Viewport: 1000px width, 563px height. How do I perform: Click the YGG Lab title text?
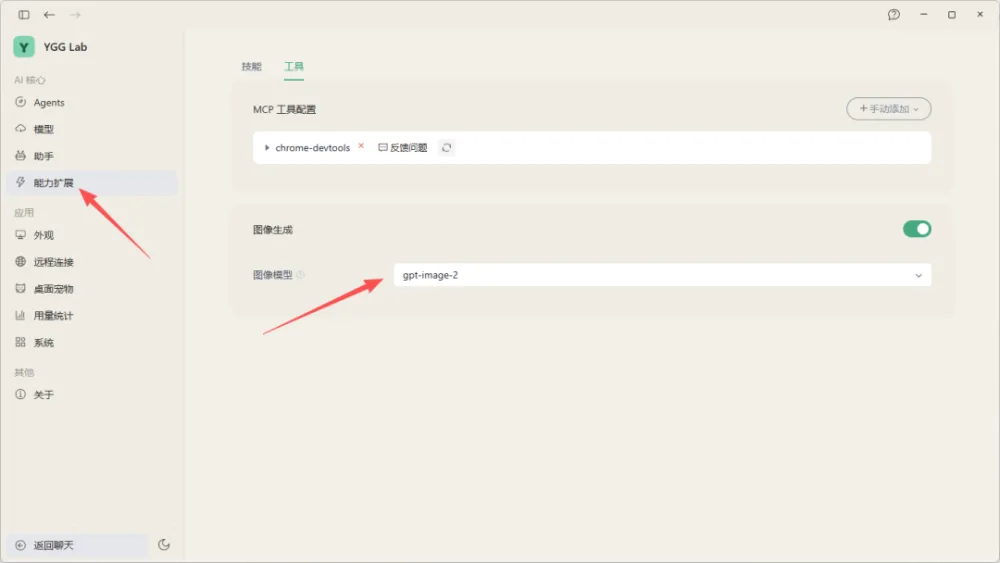(x=65, y=47)
